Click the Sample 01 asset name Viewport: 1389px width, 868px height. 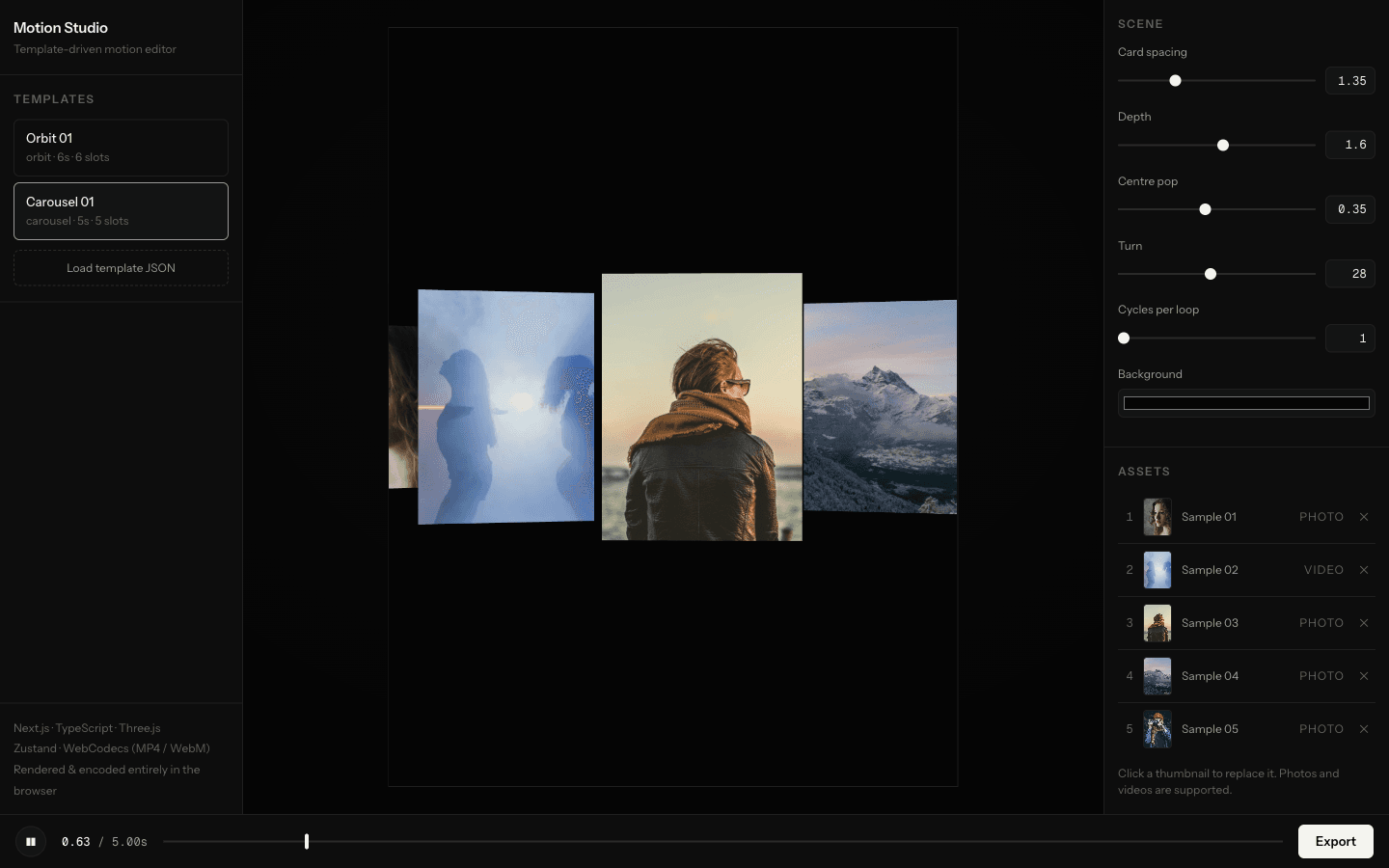pyautogui.click(x=1209, y=517)
